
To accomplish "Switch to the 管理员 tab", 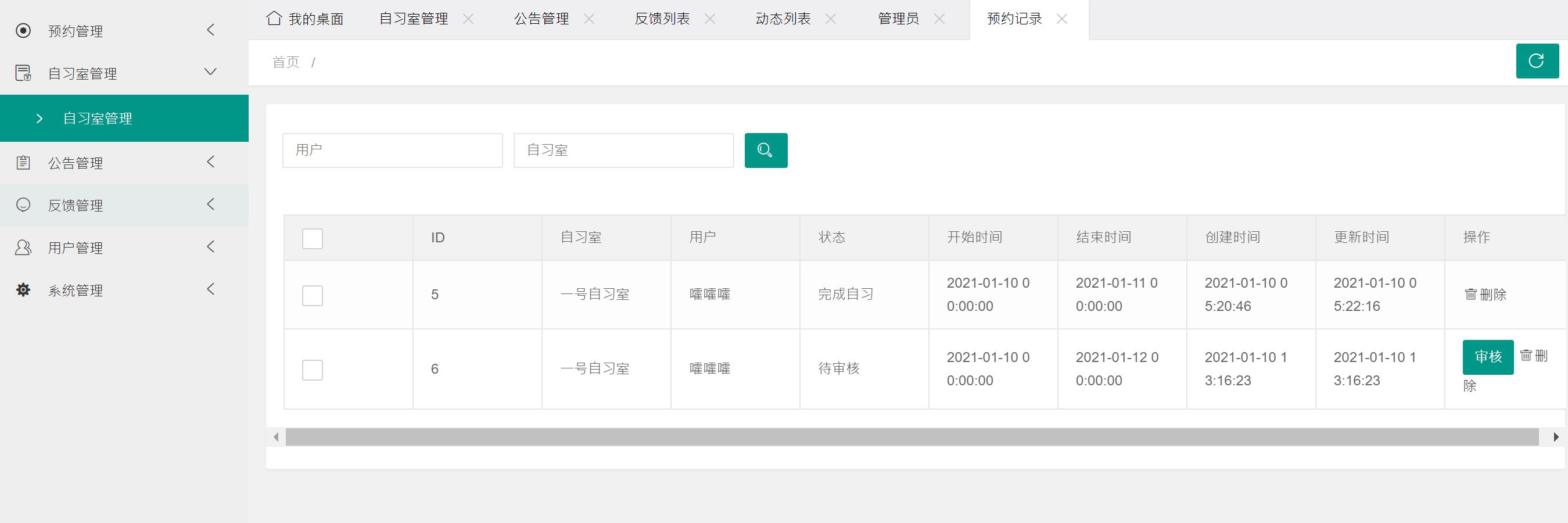I will [x=898, y=19].
